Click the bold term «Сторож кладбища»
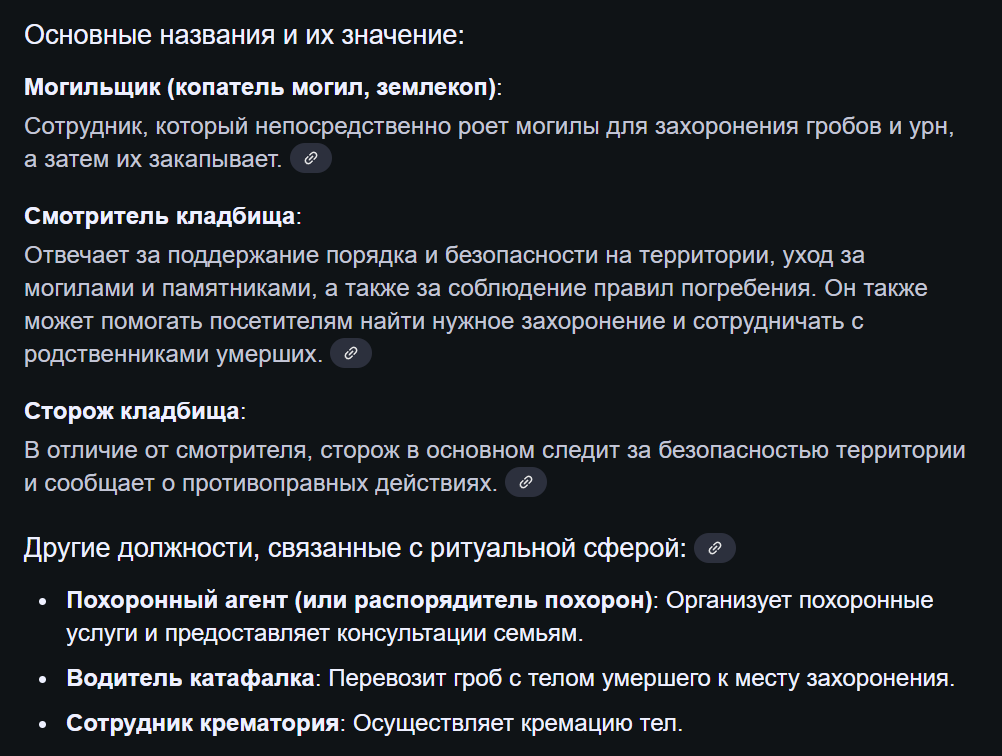The width and height of the screenshot is (1002, 756). click(131, 412)
